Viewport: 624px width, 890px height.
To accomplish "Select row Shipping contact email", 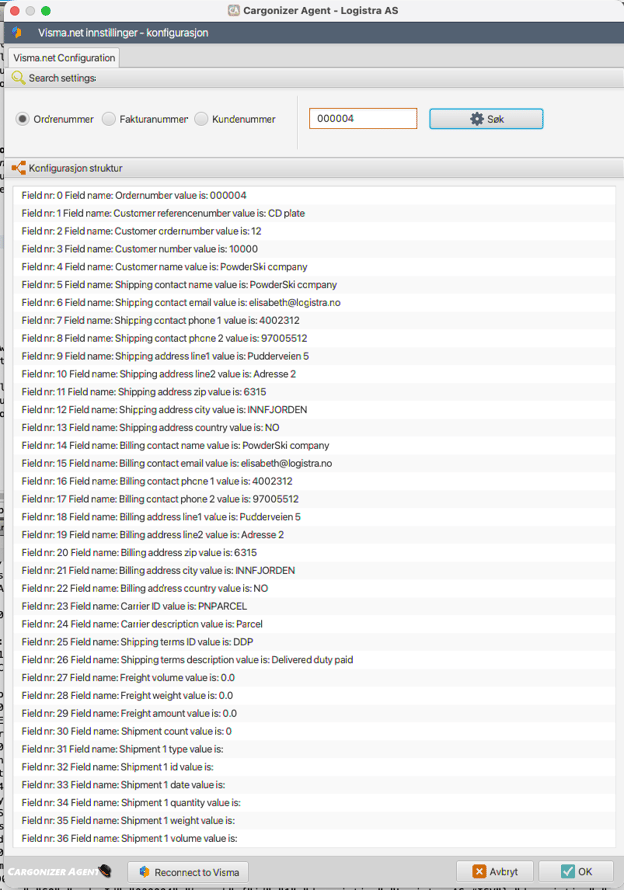I will pos(314,303).
